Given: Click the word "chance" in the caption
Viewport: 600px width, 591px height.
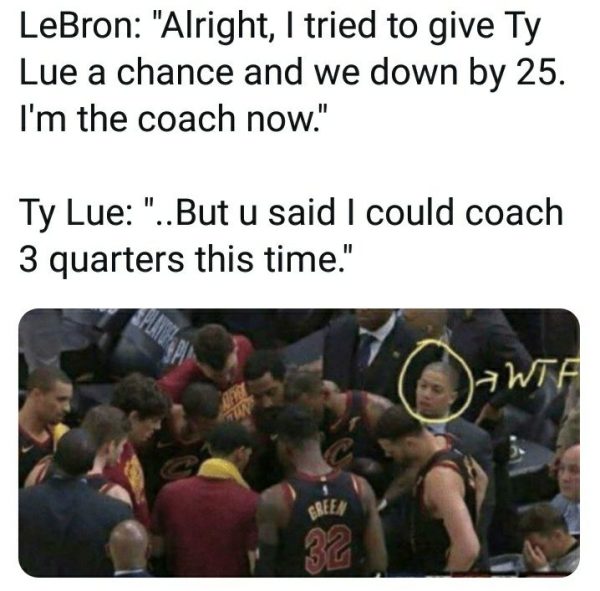Looking at the screenshot, I should [x=175, y=72].
